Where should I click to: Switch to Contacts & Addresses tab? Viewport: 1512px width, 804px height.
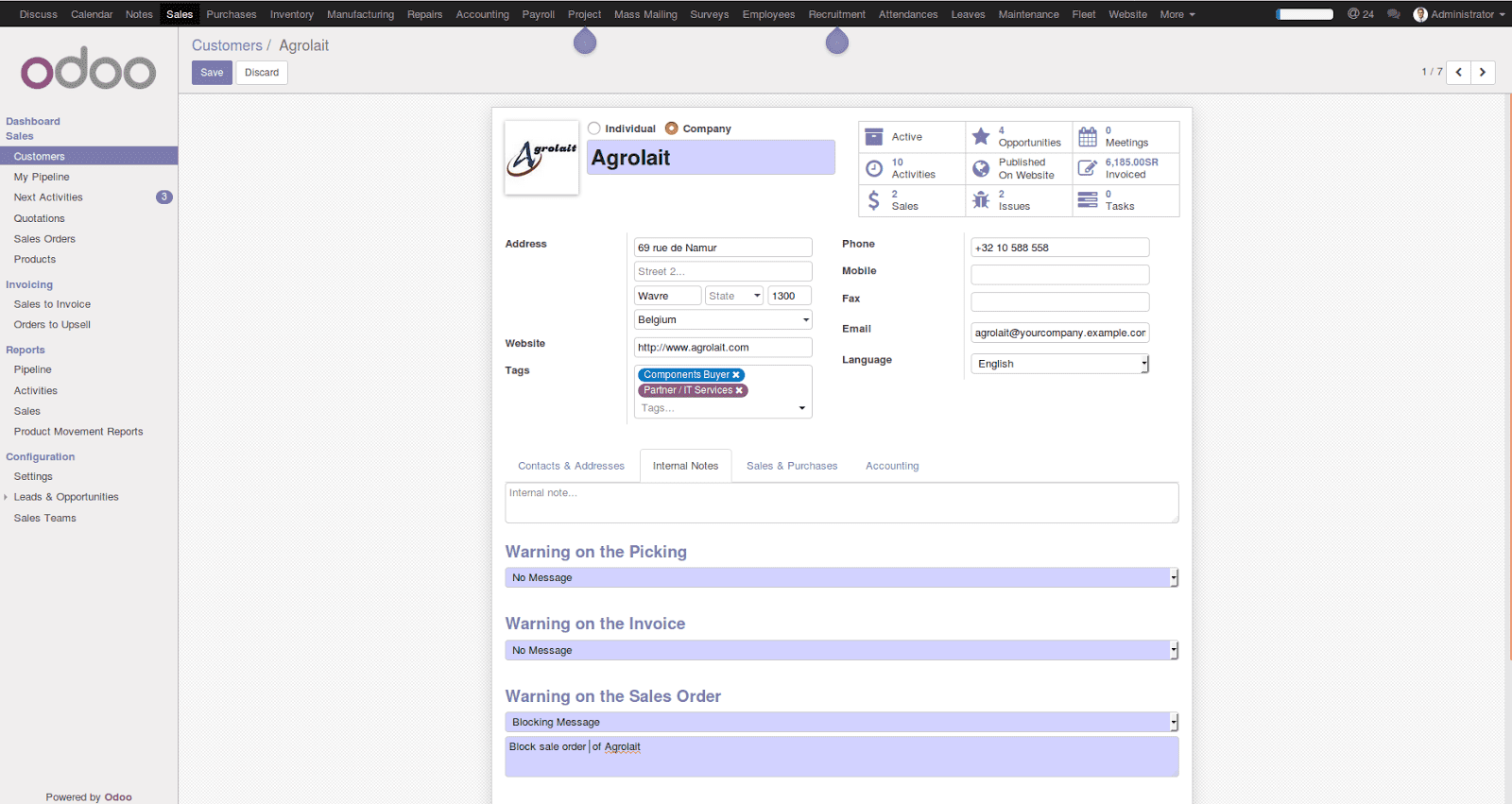click(571, 466)
